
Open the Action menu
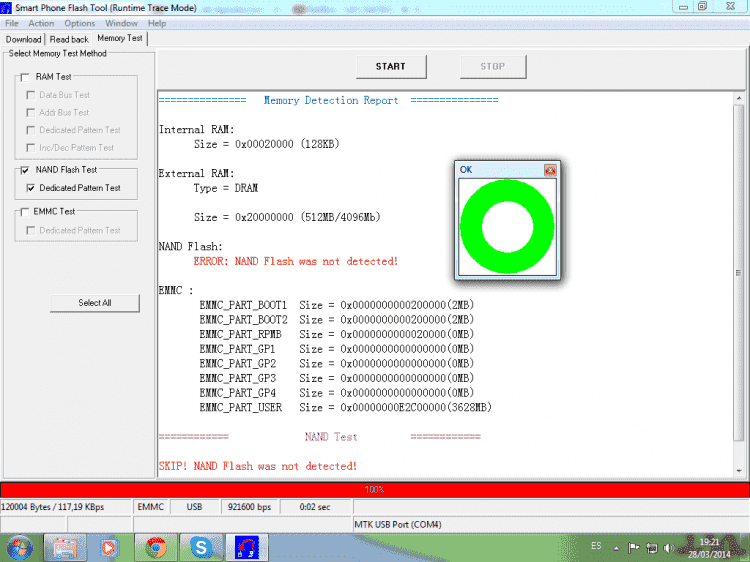click(x=41, y=23)
